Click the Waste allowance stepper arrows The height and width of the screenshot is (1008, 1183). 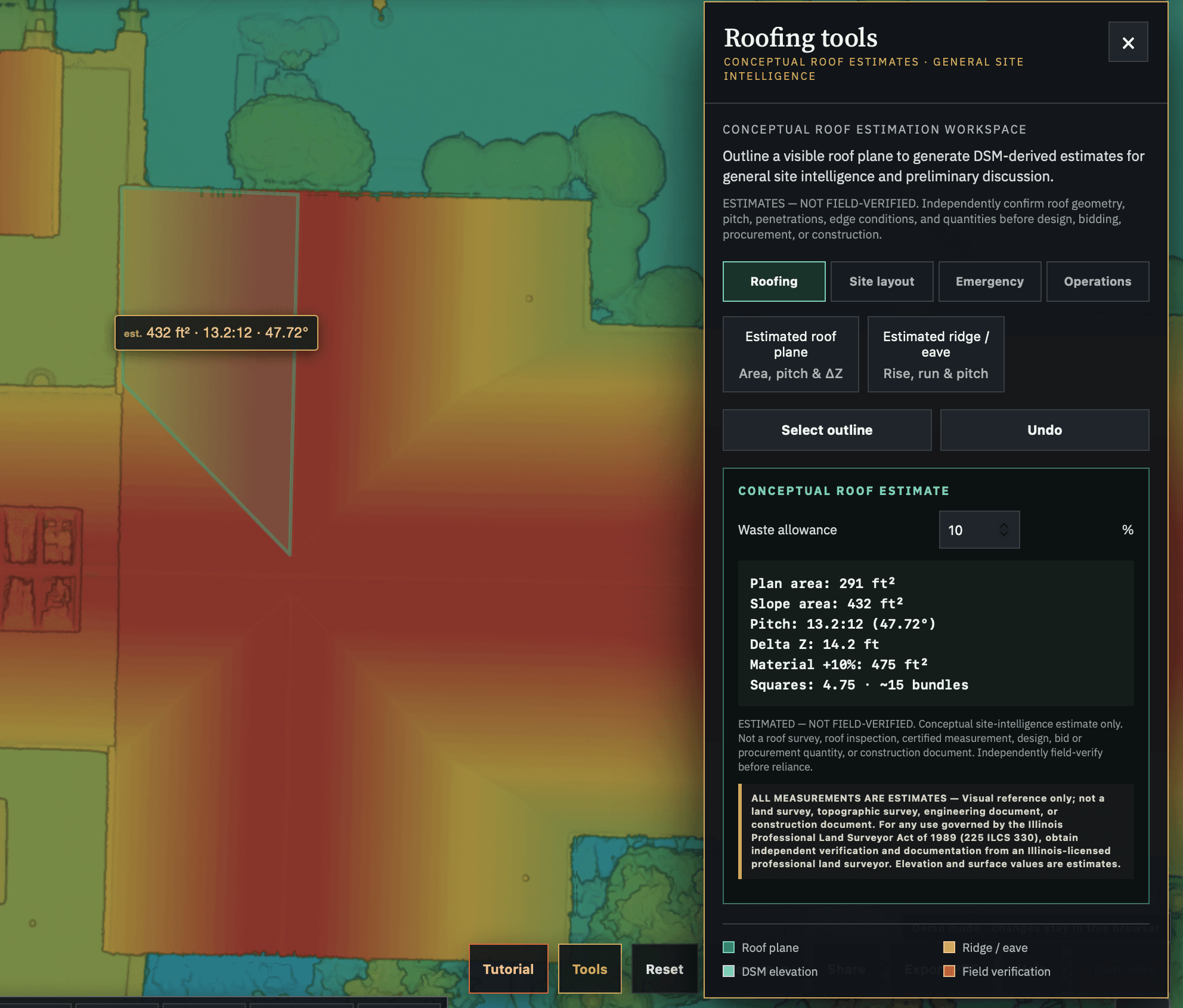(x=1004, y=530)
